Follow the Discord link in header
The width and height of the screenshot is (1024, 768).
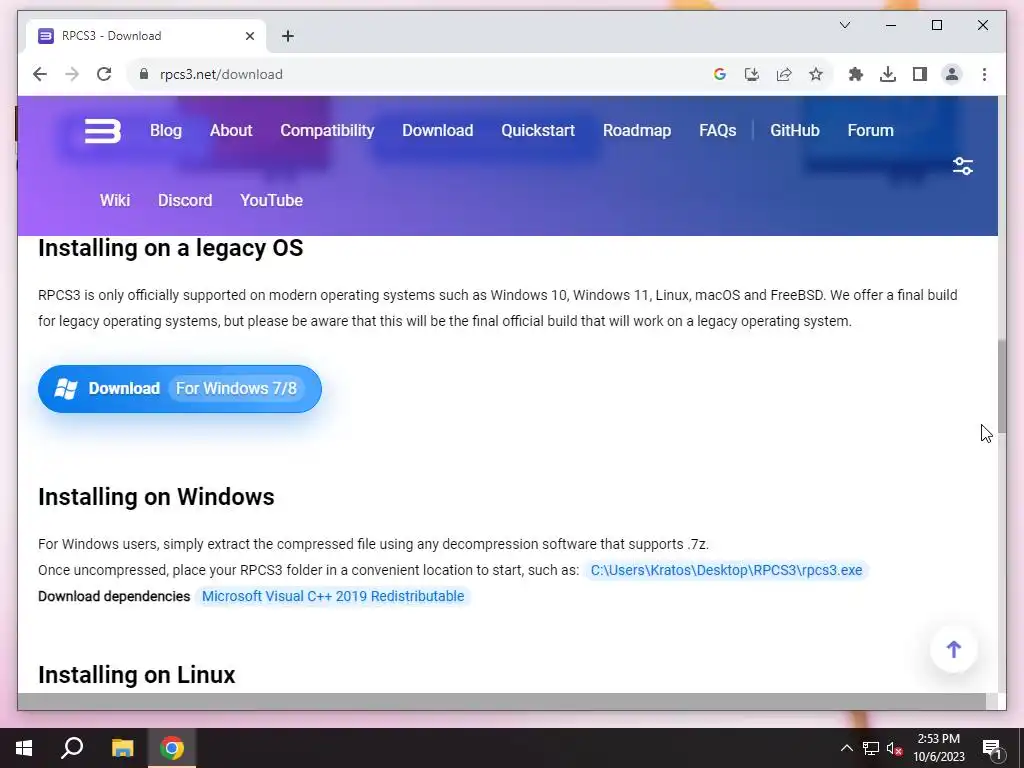pos(185,200)
